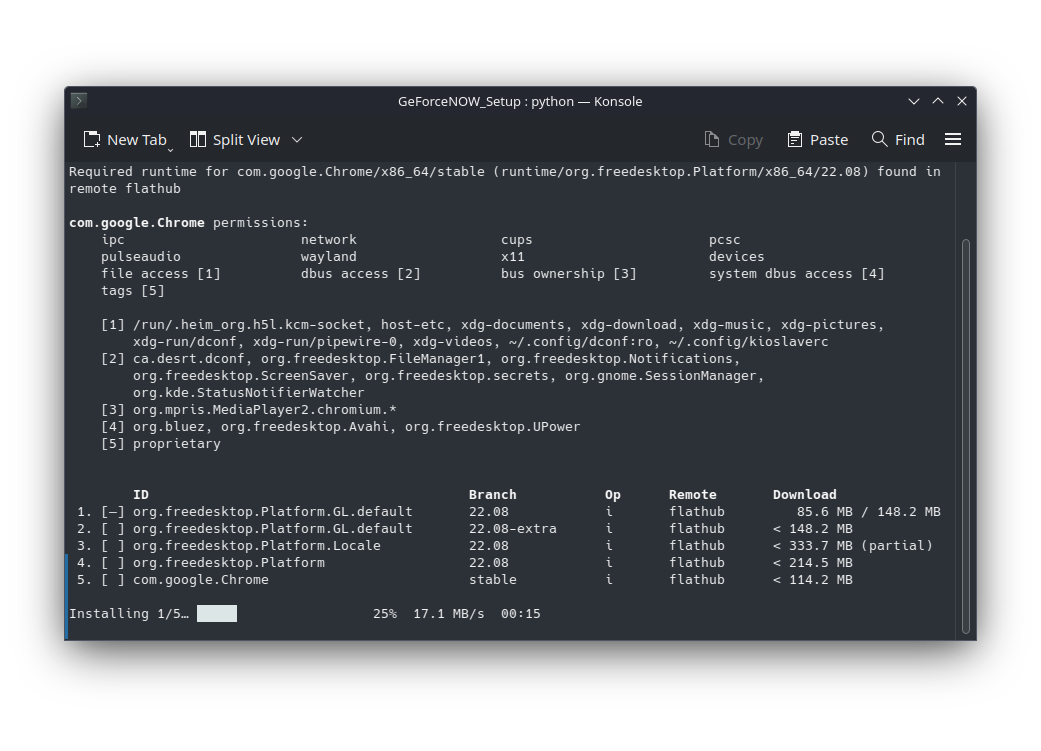Click 'Installing 1/5…' status text
The height and width of the screenshot is (751, 1041).
point(129,614)
